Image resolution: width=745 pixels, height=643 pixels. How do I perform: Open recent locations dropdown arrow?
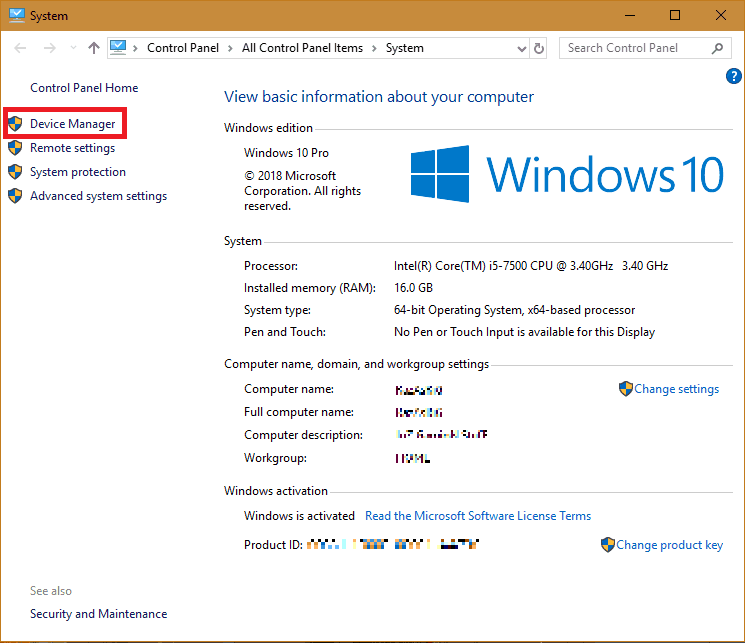click(x=73, y=48)
